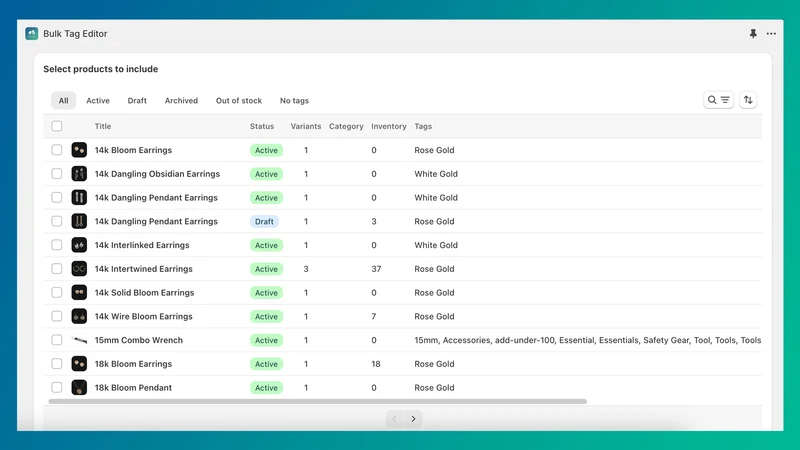This screenshot has width=800, height=450.
Task: Check the 15mm Combo Wrench checkbox
Action: [57, 340]
